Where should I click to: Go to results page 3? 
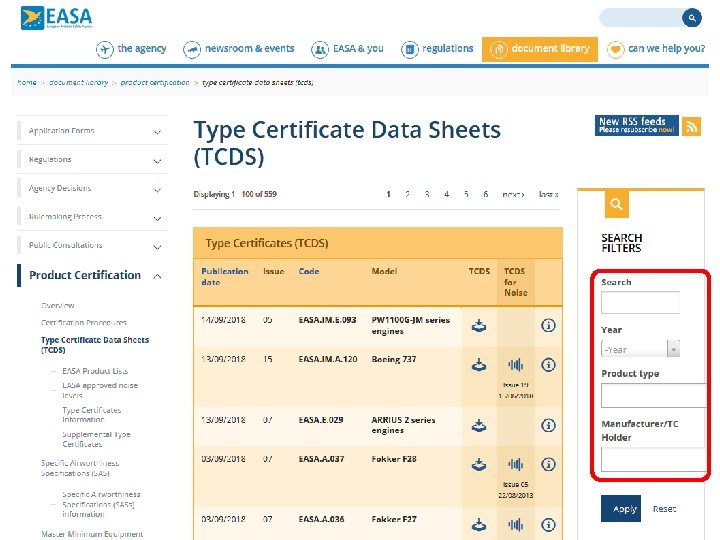(x=427, y=194)
